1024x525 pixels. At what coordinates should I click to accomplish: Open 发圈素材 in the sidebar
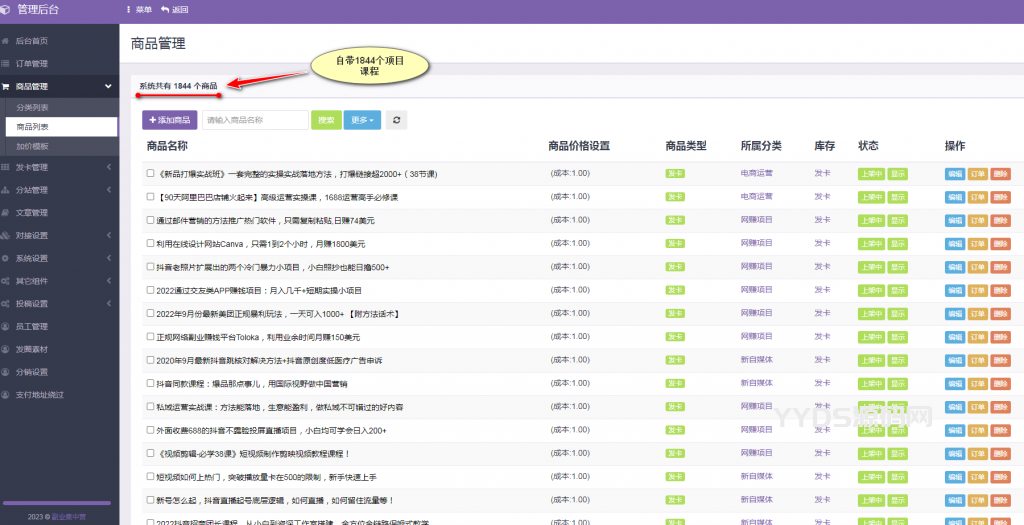tap(32, 350)
